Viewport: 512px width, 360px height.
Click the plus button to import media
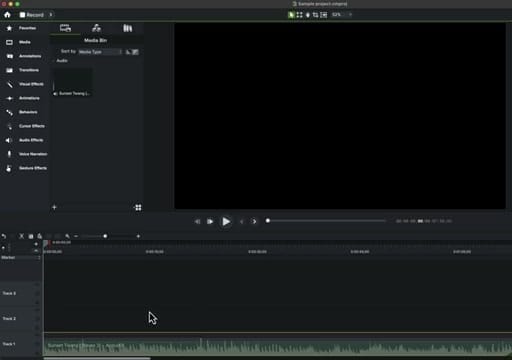coord(54,207)
